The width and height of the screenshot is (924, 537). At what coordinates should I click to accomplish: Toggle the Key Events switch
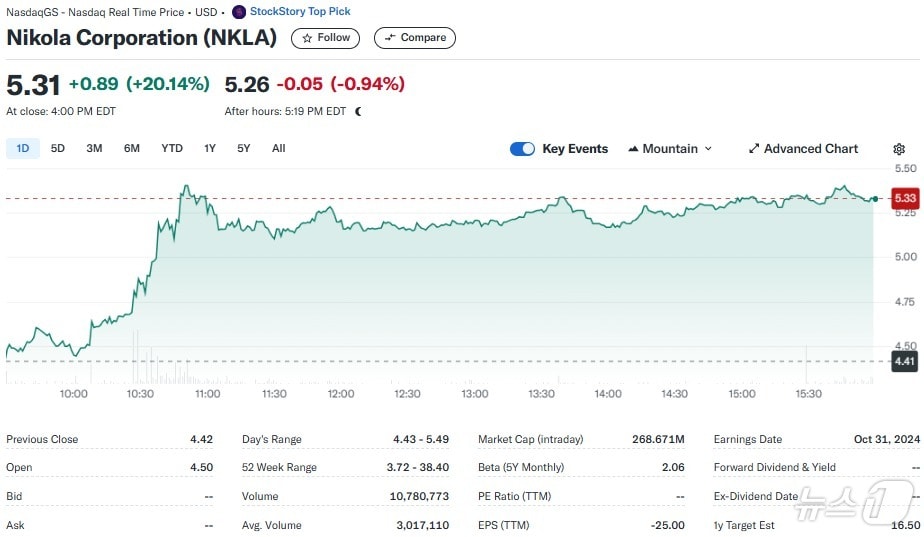(522, 149)
